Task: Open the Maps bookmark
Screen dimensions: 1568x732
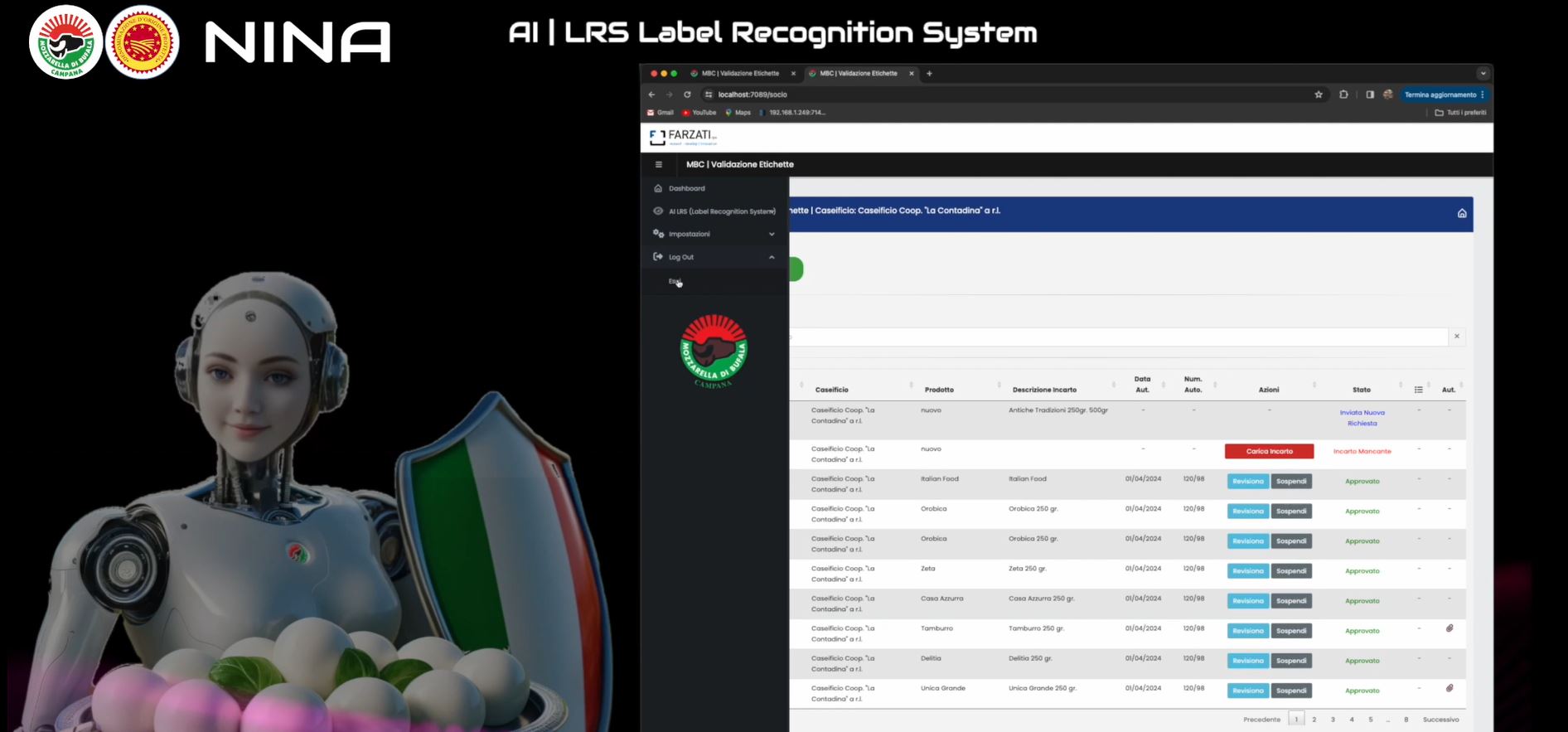Action: point(738,113)
